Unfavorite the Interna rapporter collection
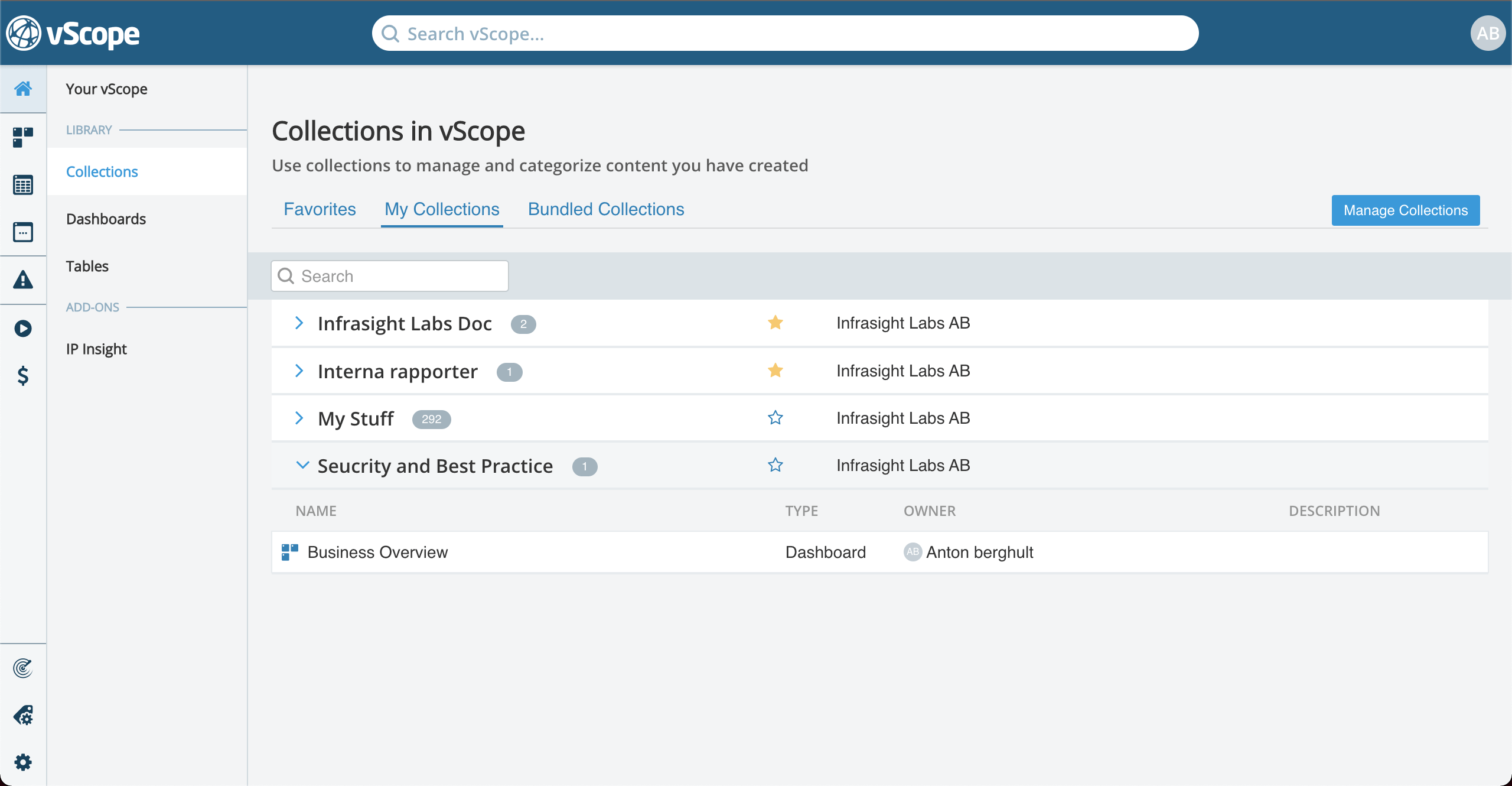Viewport: 1512px width, 786px height. pos(775,371)
